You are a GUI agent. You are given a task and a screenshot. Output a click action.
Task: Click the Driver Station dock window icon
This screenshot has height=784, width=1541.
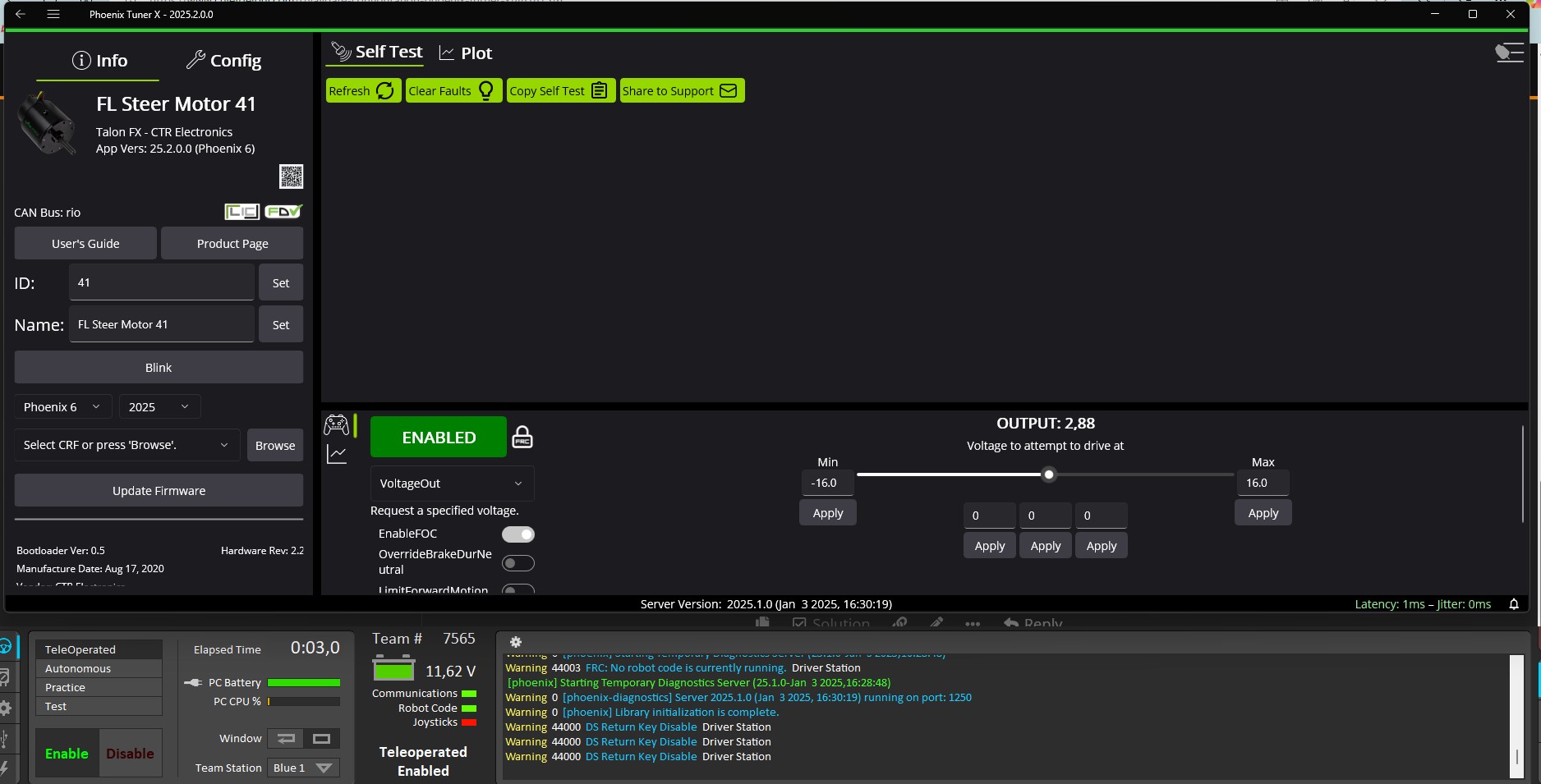tap(286, 739)
